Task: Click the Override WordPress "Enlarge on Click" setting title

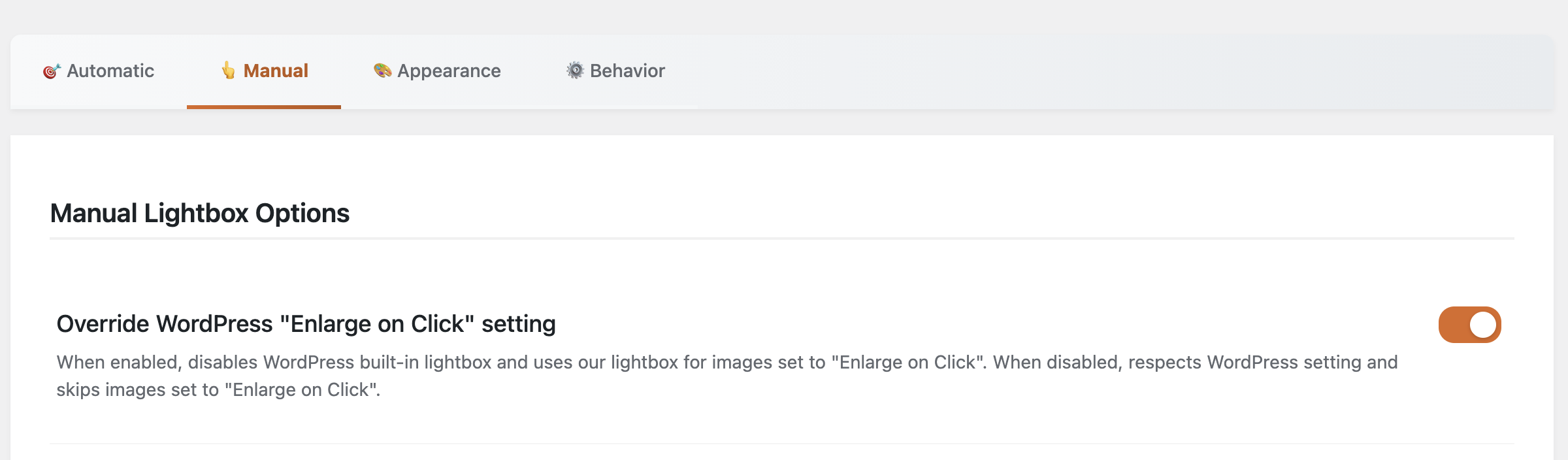Action: tap(306, 324)
